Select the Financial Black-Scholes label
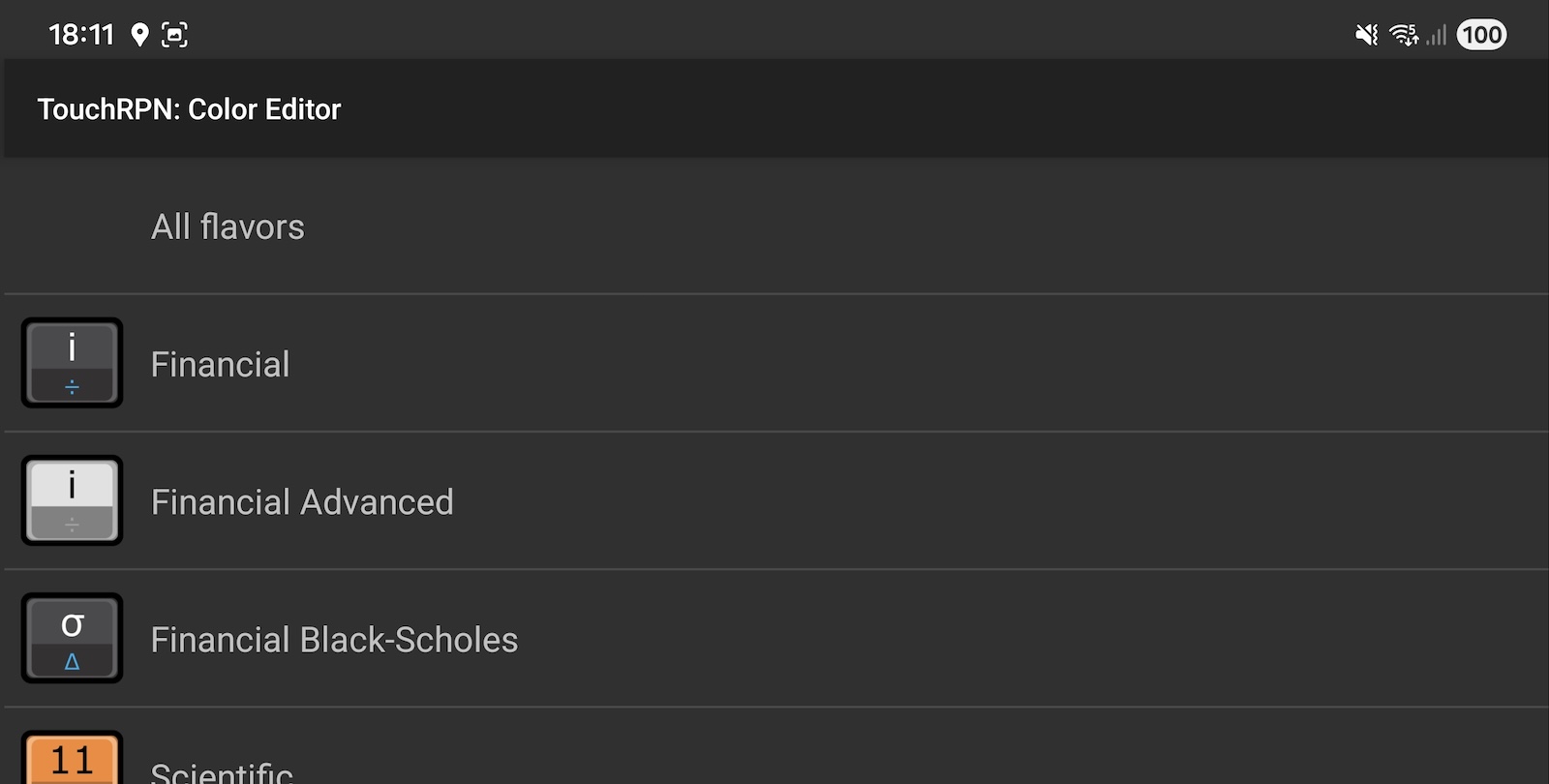Screen dimensions: 1549x784 [334, 640]
